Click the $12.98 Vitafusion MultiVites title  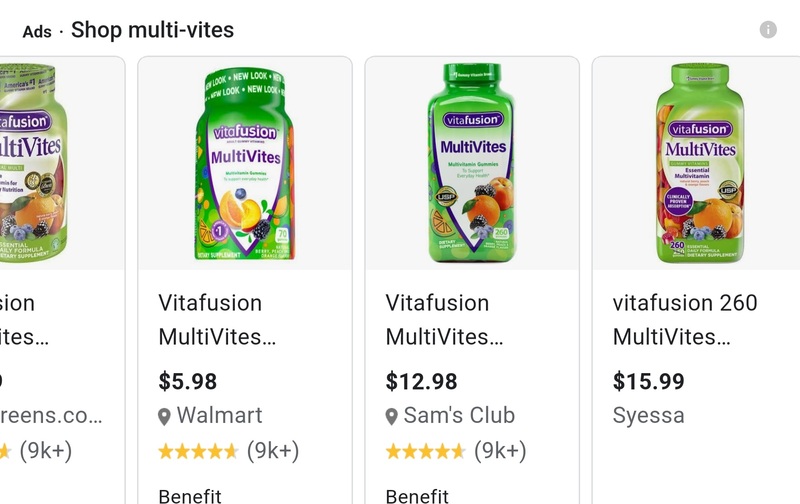click(x=444, y=320)
